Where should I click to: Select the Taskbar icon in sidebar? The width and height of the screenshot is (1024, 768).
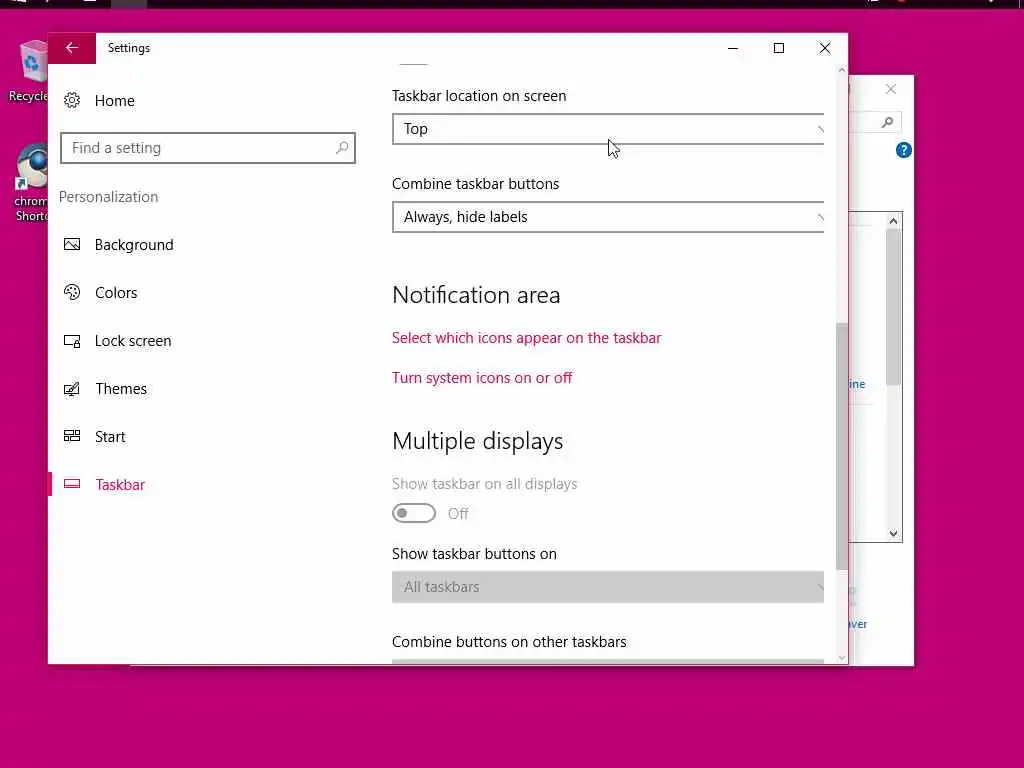[72, 484]
